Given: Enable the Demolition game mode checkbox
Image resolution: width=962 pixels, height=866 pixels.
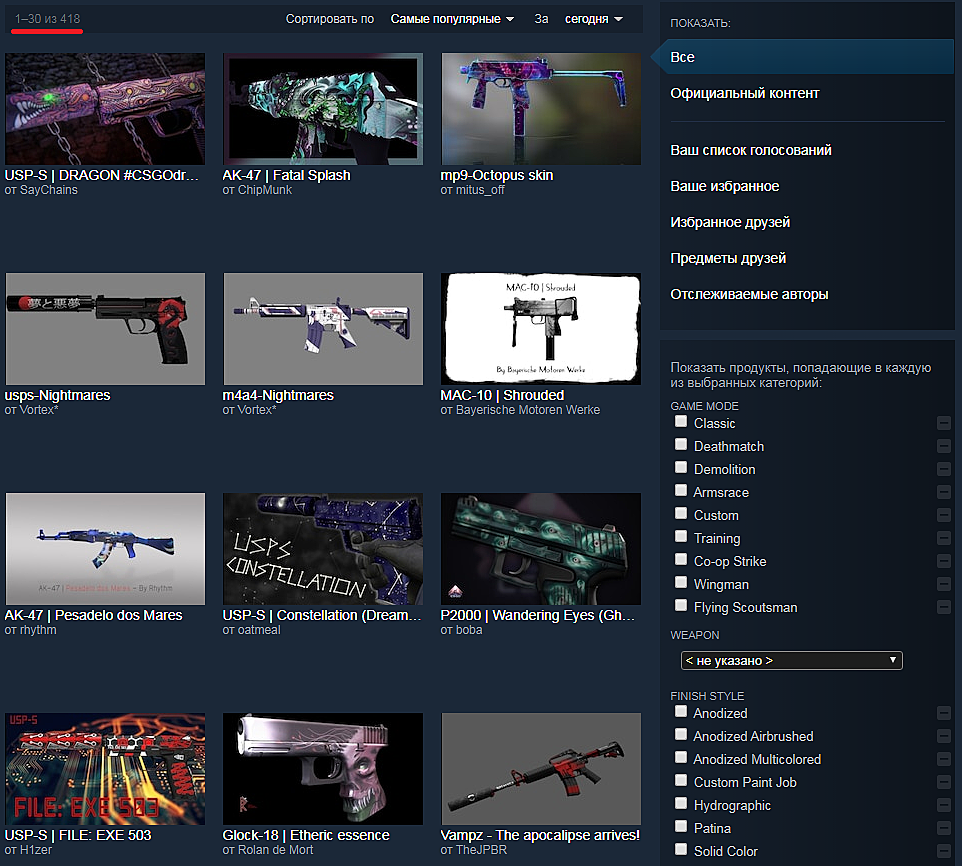Looking at the screenshot, I should tap(681, 468).
